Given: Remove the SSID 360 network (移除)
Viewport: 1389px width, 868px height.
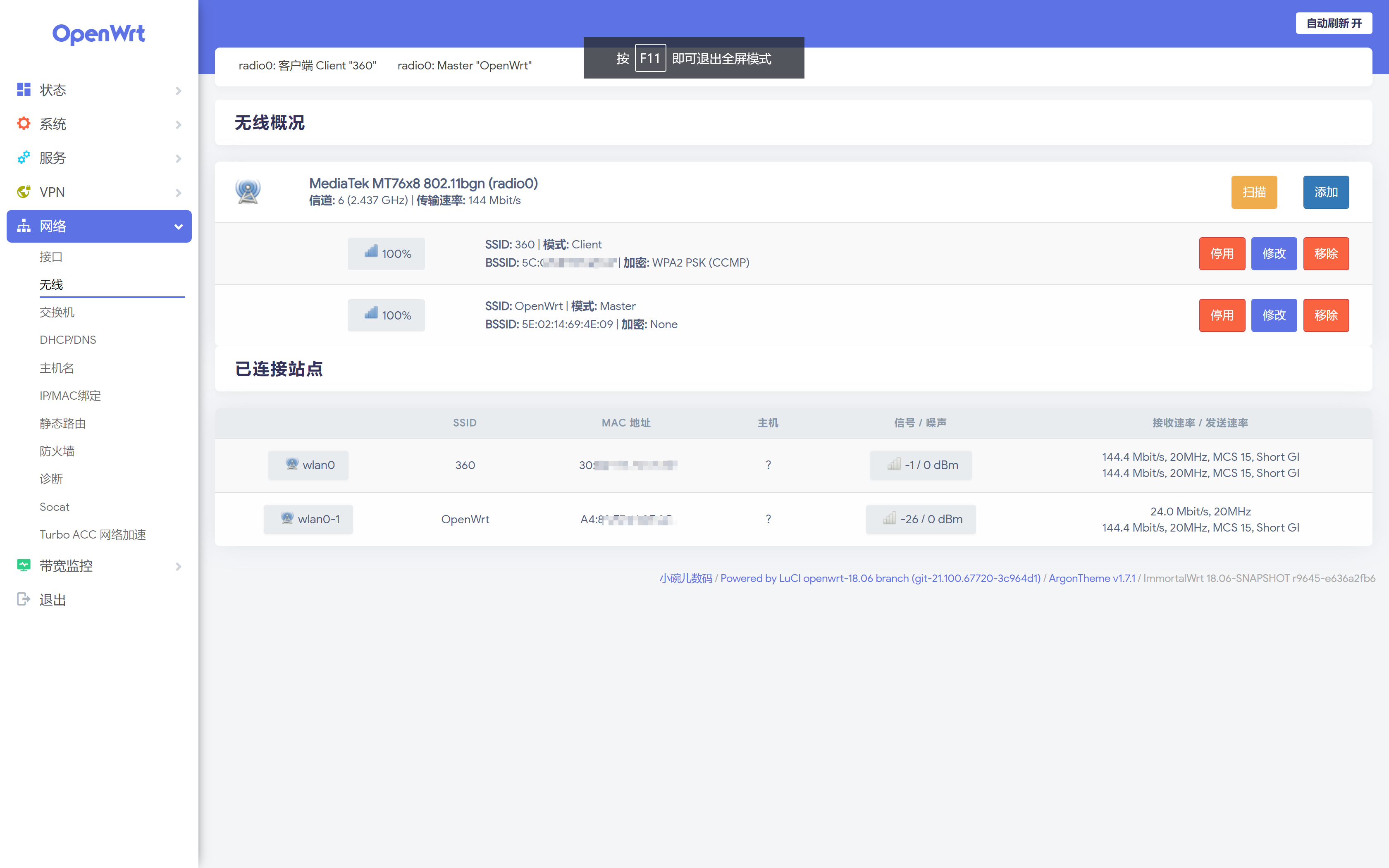Looking at the screenshot, I should tap(1326, 253).
